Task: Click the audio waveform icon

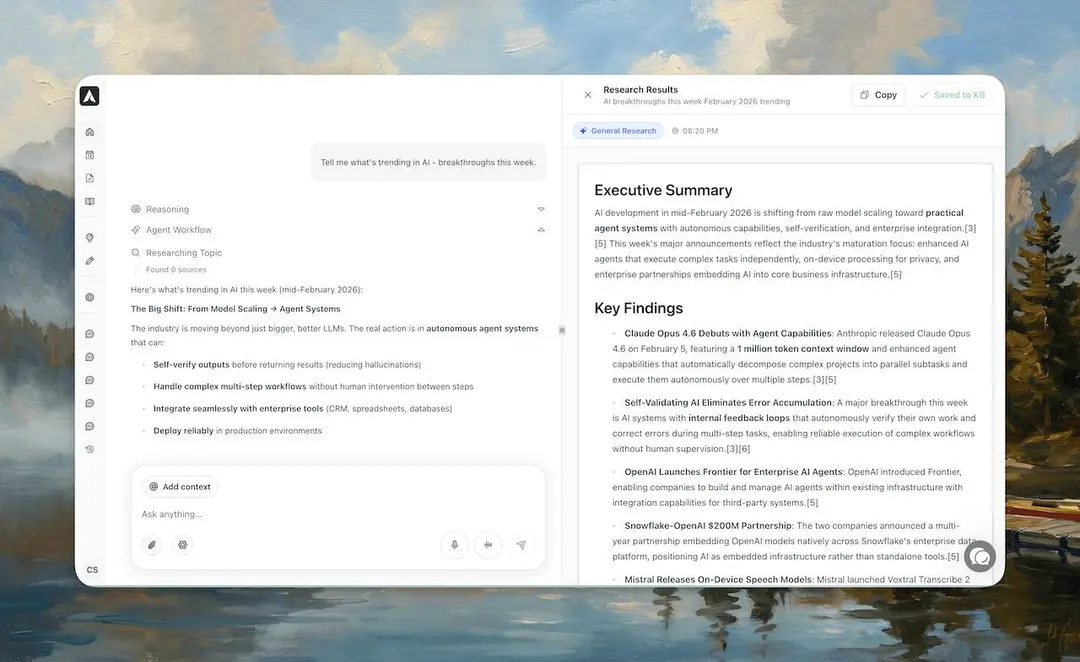Action: pyautogui.click(x=488, y=545)
